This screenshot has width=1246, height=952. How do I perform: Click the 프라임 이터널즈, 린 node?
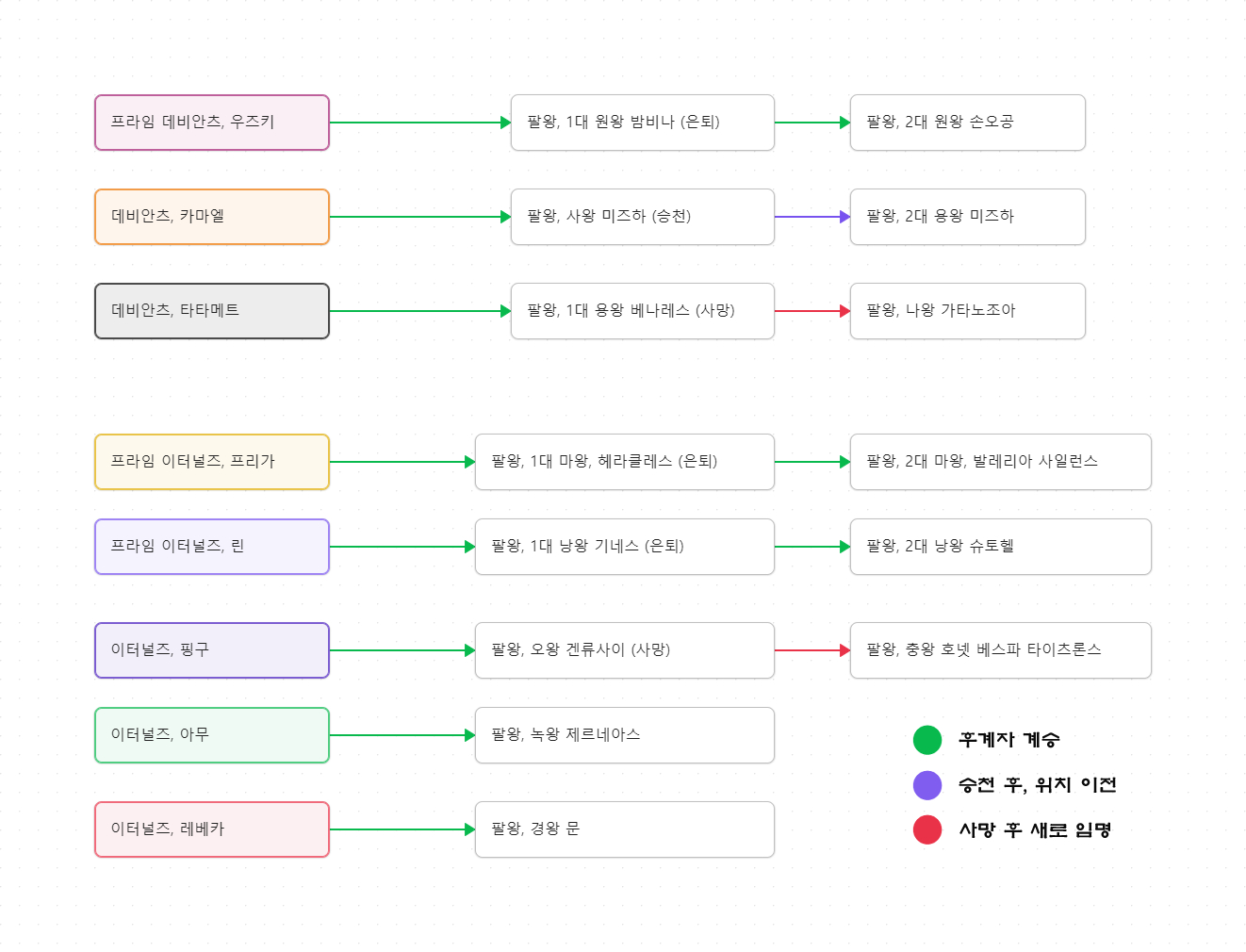tap(212, 547)
